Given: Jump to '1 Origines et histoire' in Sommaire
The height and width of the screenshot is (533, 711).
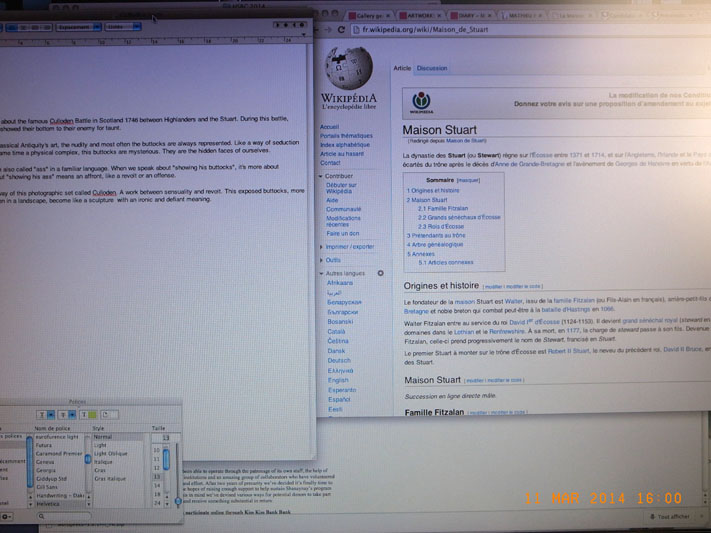Looking at the screenshot, I should pyautogui.click(x=433, y=191).
